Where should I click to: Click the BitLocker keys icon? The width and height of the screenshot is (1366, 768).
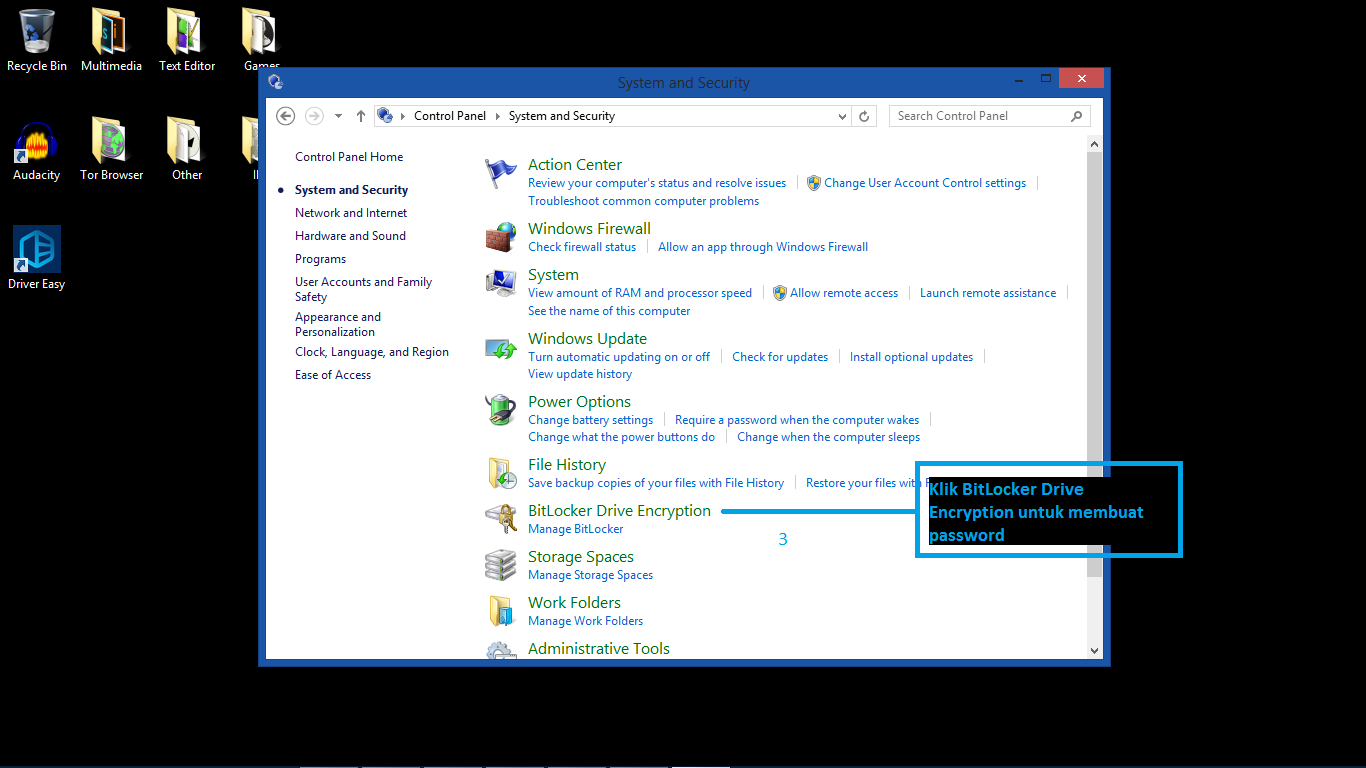click(x=501, y=519)
